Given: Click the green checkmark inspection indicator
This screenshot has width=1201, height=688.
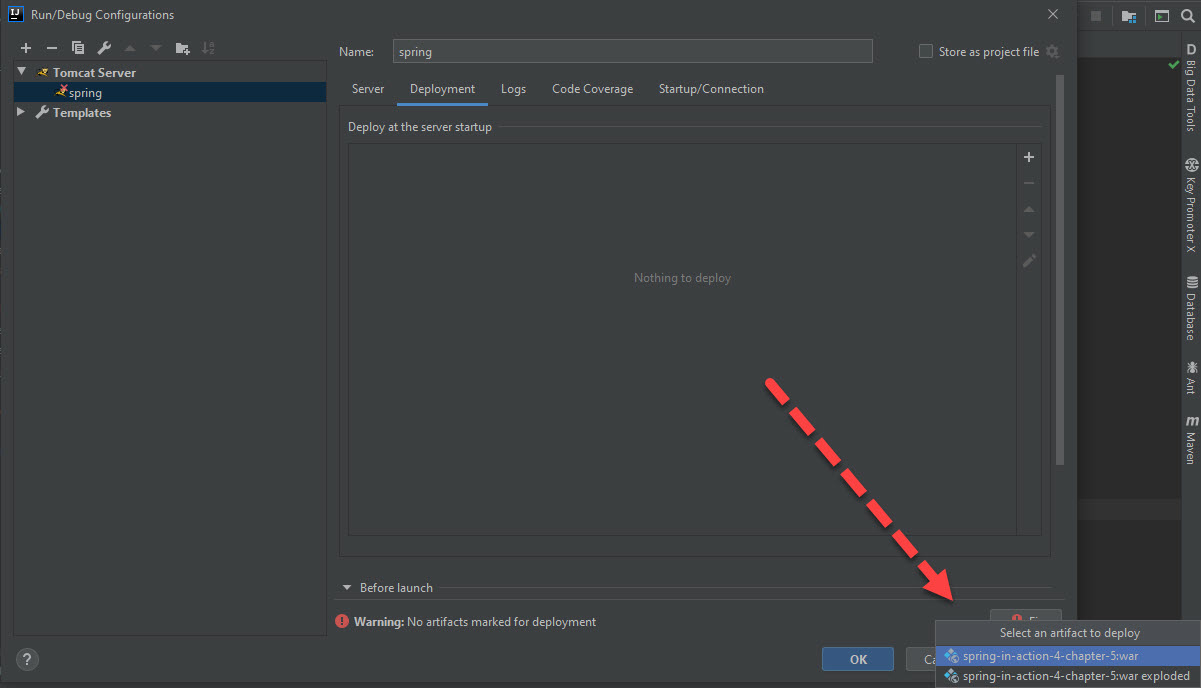Looking at the screenshot, I should coord(1173,64).
